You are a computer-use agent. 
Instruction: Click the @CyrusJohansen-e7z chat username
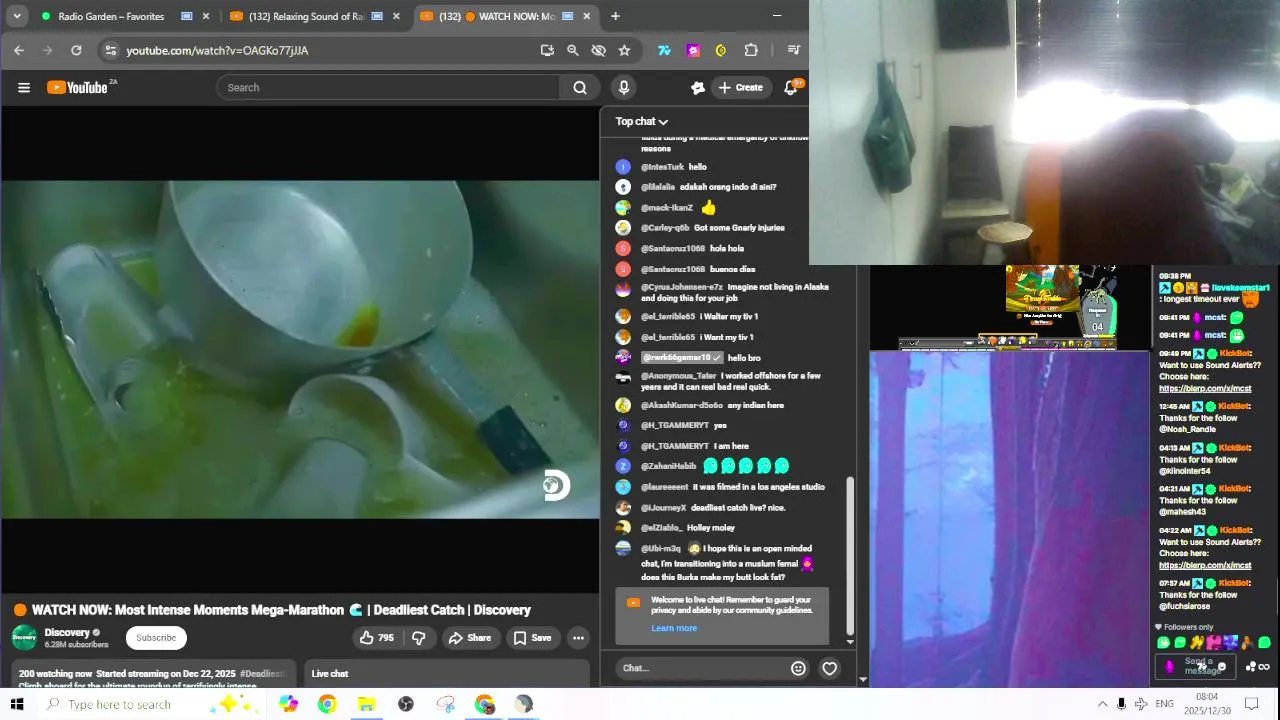point(682,287)
